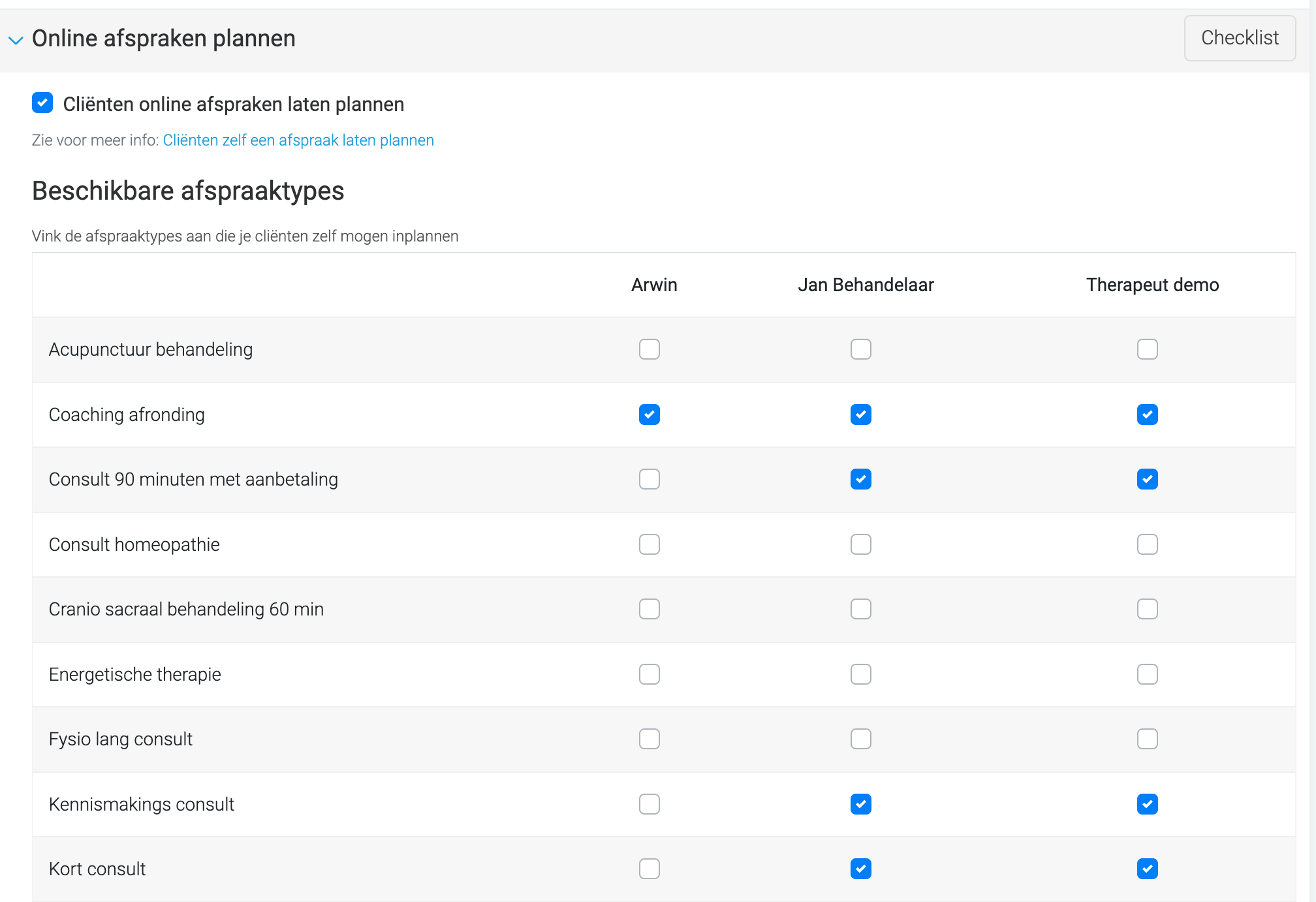Enable Cranio sacraal behandeling 60 min for Arwin
The height and width of the screenshot is (902, 1316).
click(x=649, y=609)
